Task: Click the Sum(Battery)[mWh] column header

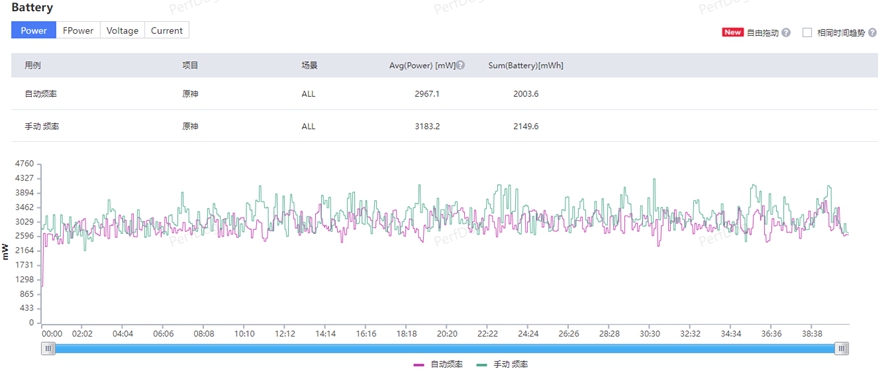Action: (526, 65)
